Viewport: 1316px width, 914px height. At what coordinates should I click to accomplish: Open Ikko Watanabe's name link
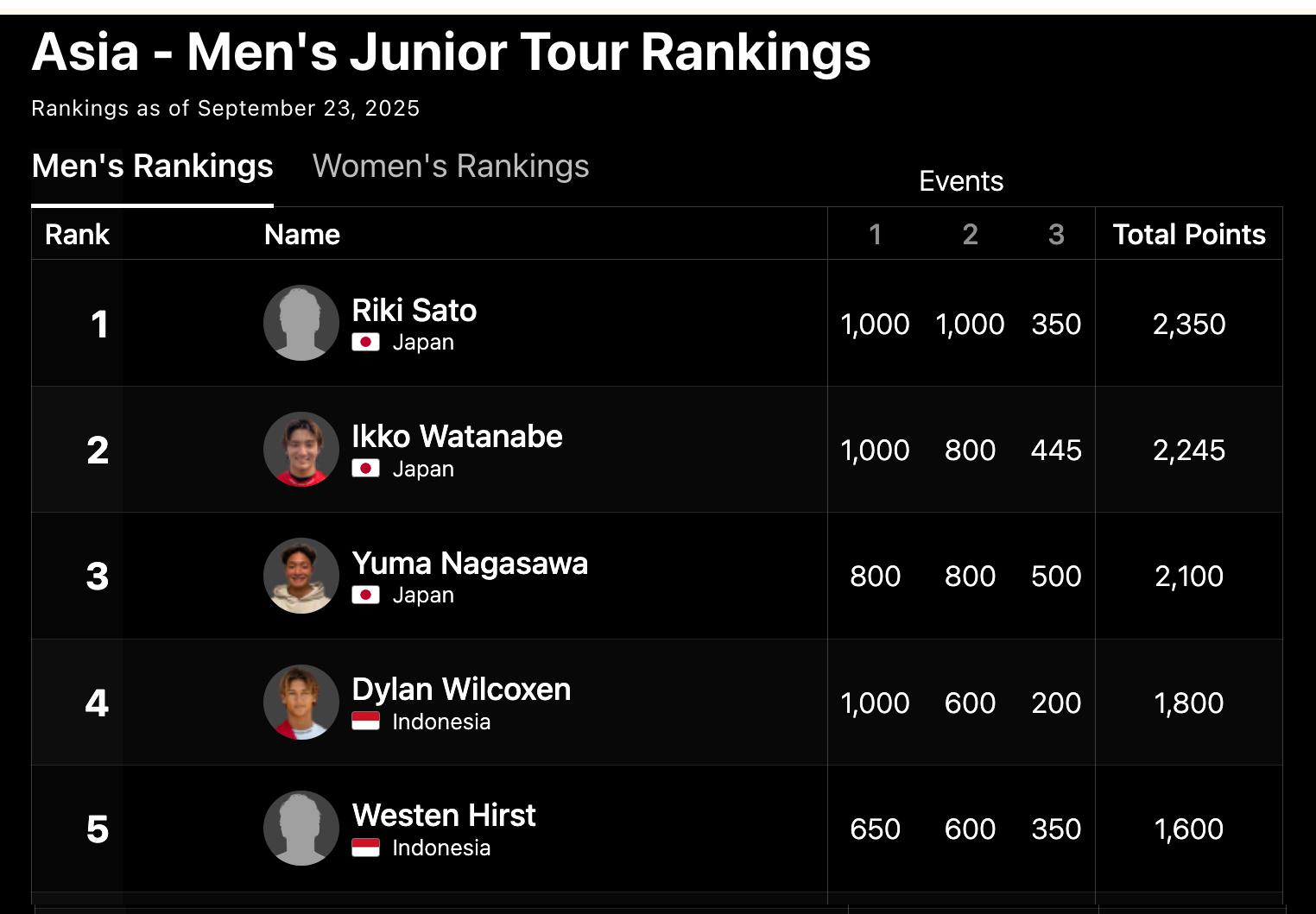457,437
